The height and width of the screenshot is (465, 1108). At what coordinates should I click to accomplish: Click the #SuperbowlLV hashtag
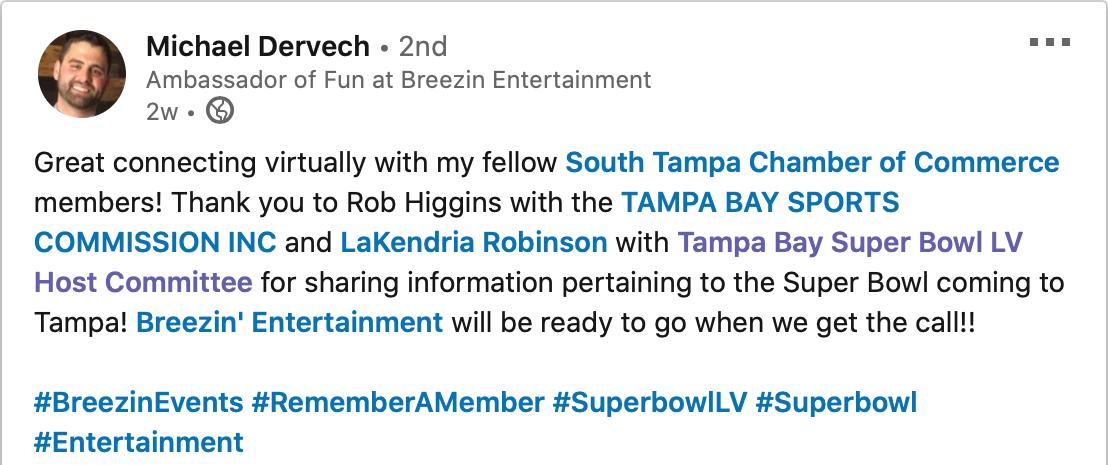point(649,403)
